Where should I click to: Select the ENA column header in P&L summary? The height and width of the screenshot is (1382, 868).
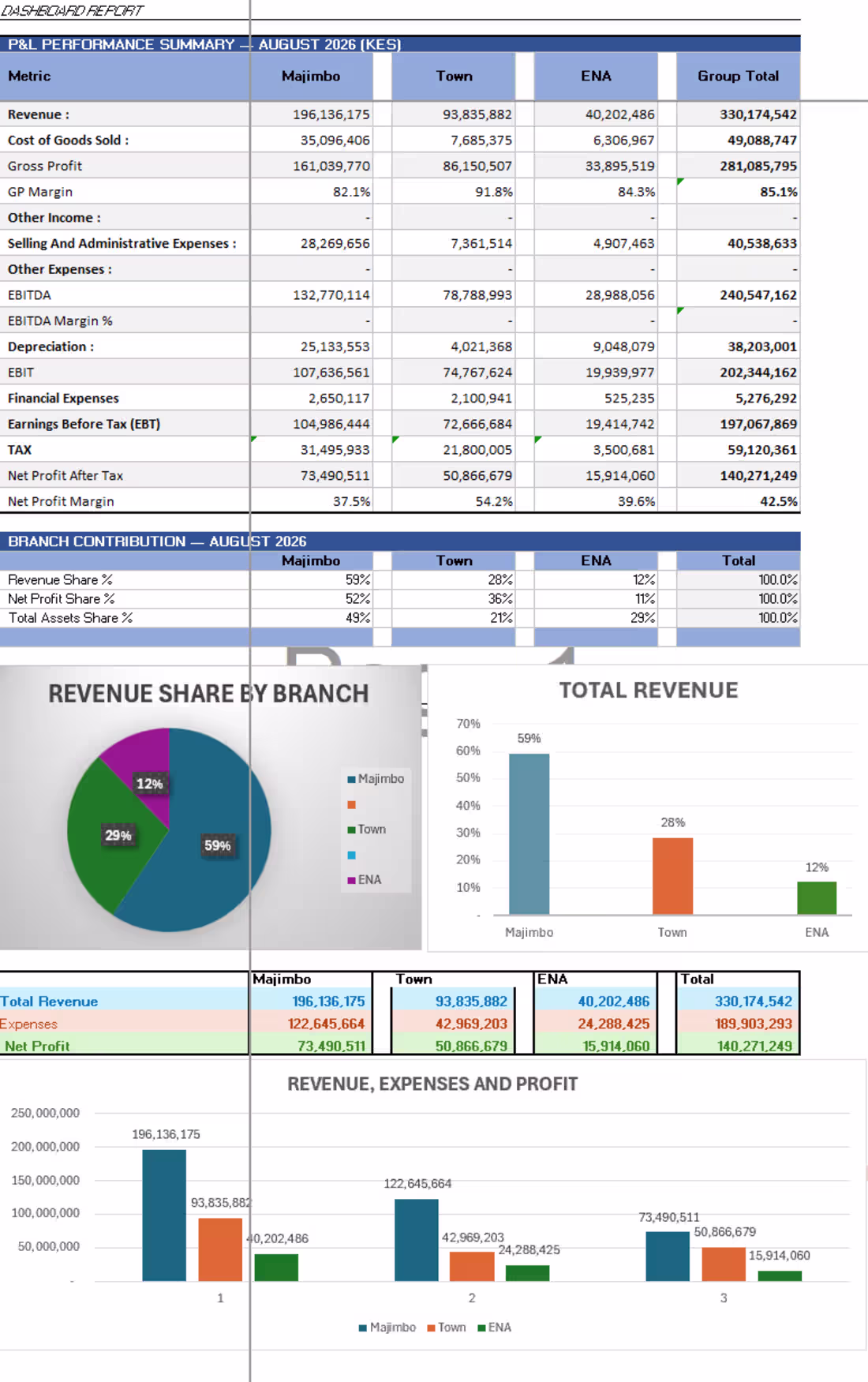click(x=596, y=76)
